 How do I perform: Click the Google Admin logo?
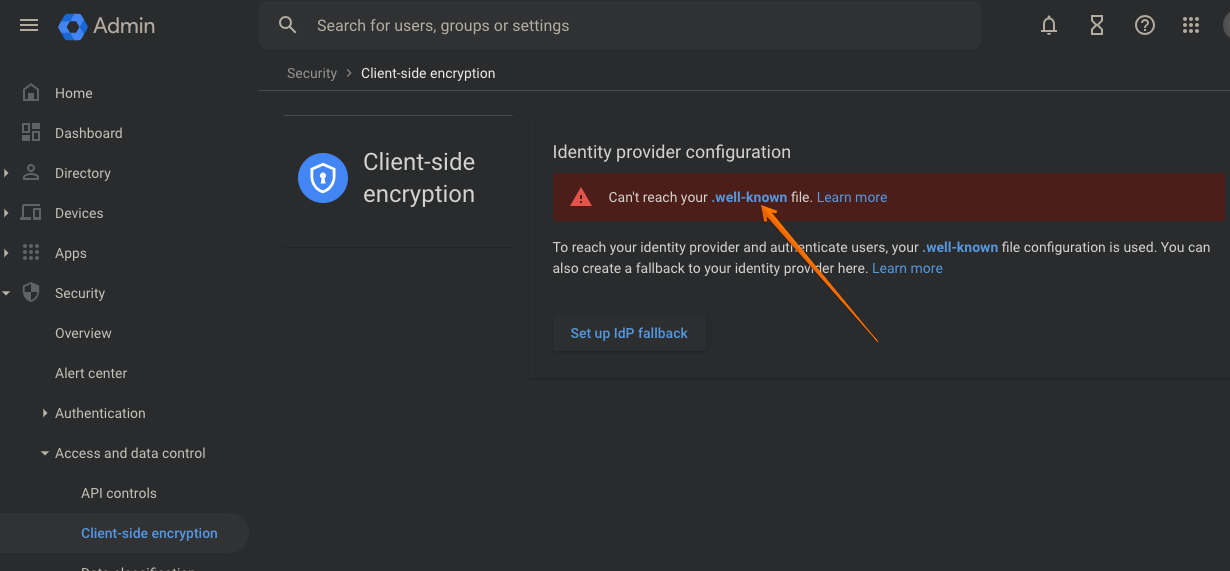[107, 26]
